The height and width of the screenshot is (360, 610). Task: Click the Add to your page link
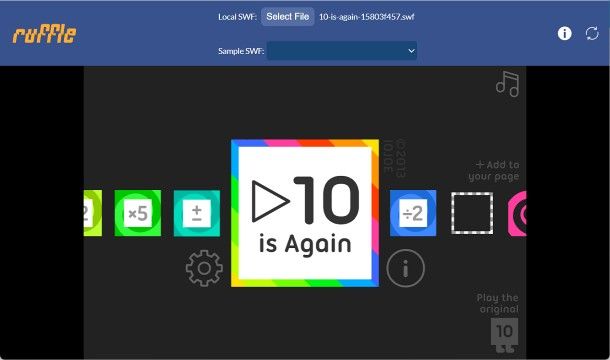point(494,171)
